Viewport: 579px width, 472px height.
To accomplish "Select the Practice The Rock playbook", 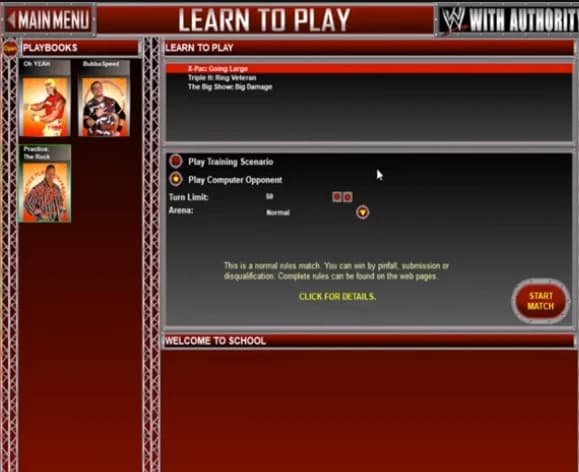I will (45, 184).
